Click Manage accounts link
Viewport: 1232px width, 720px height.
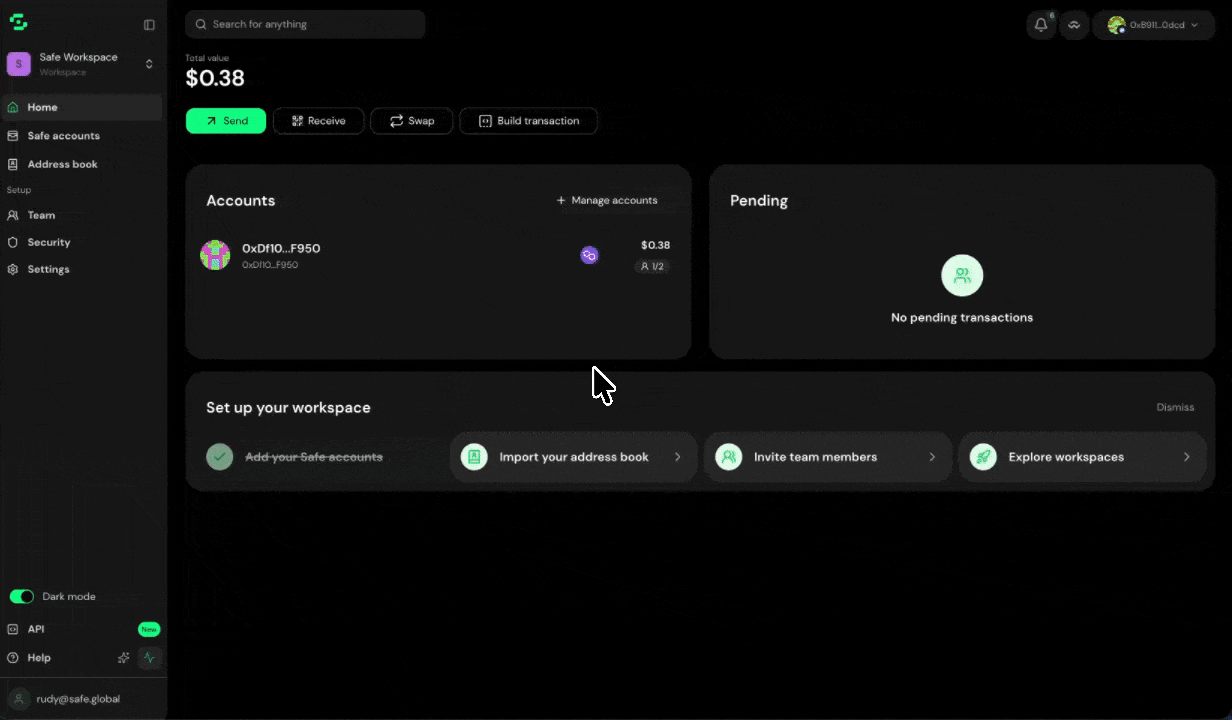(x=607, y=200)
